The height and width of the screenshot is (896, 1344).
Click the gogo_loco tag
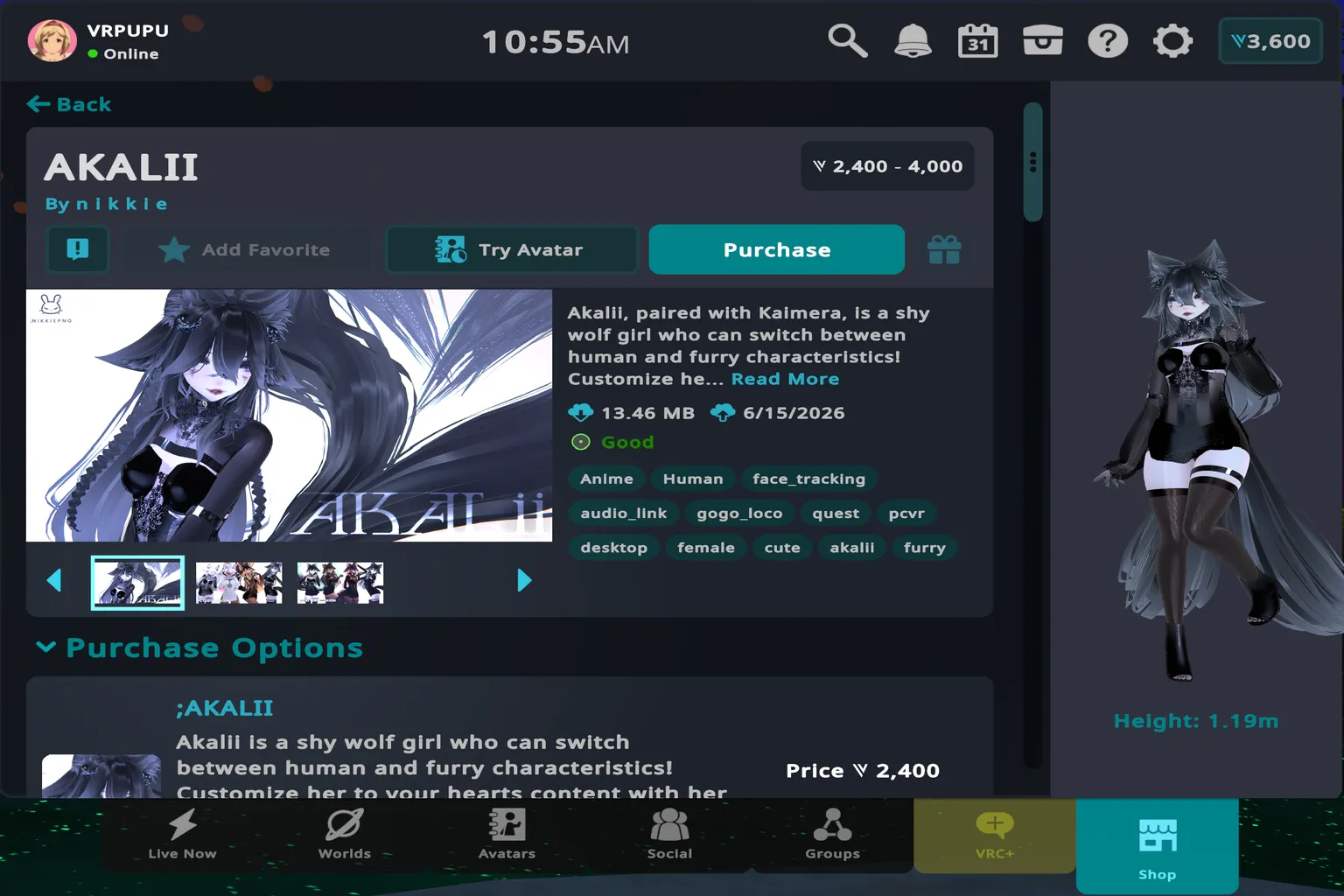pos(739,513)
